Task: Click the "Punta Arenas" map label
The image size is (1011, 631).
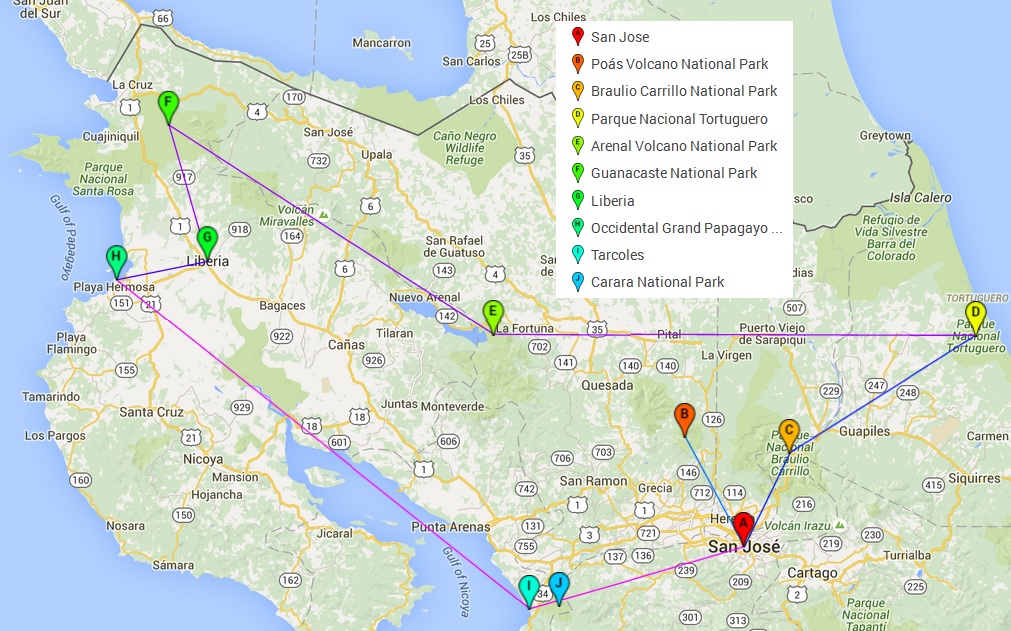Action: (x=451, y=527)
